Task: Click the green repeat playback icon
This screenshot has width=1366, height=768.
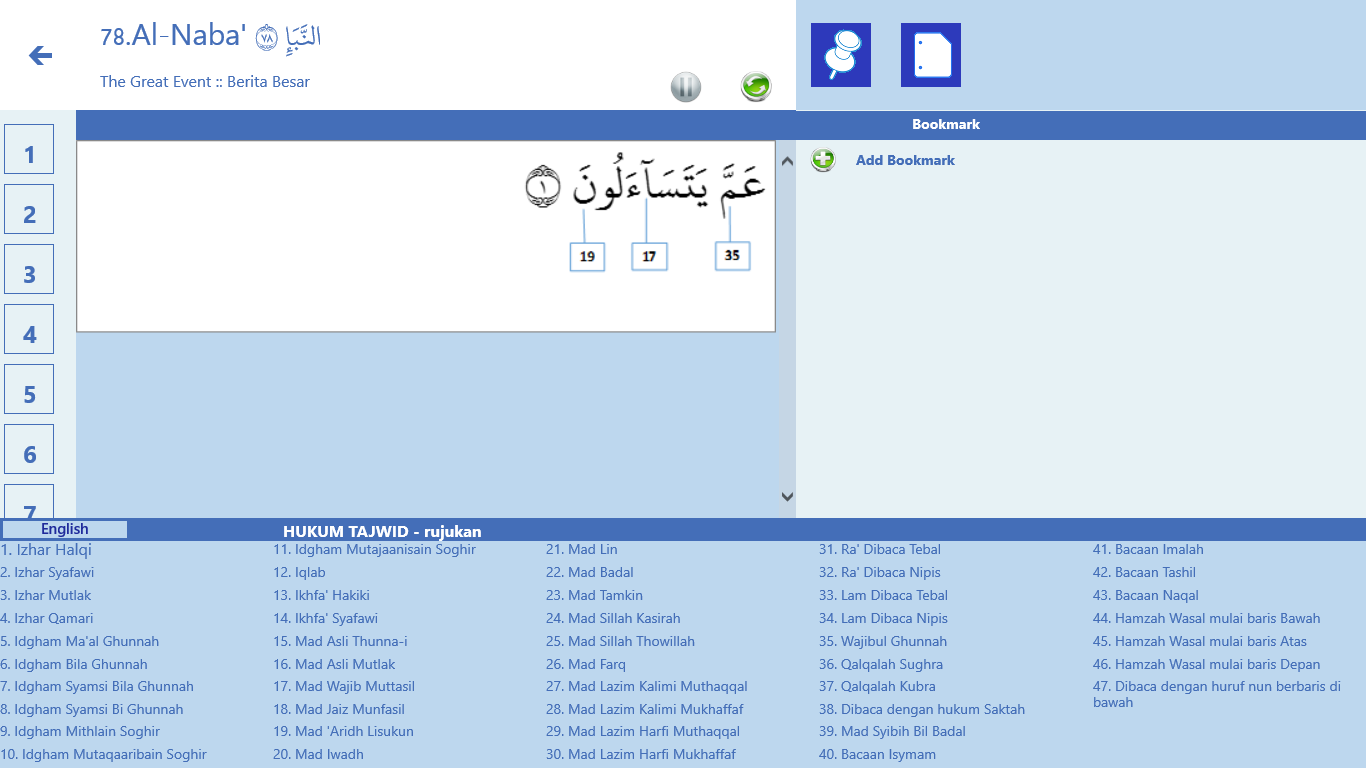Action: pyautogui.click(x=756, y=87)
